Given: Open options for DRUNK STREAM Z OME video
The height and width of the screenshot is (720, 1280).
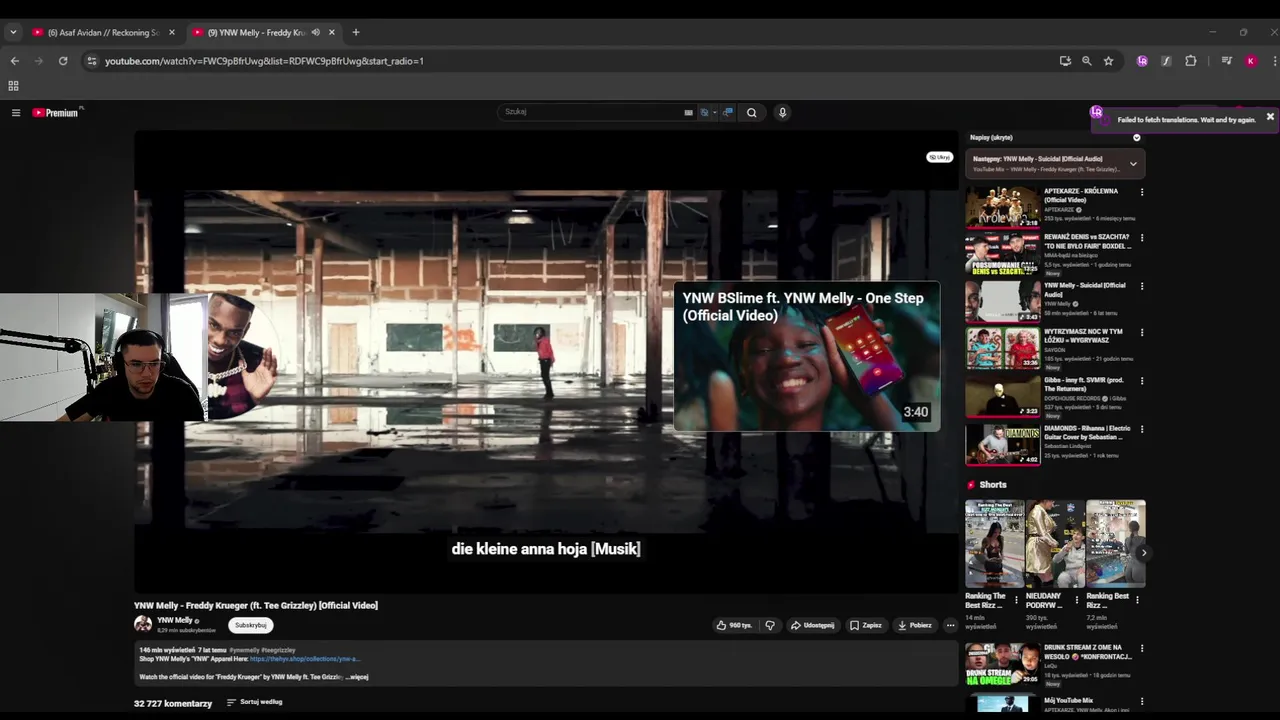Looking at the screenshot, I should pyautogui.click(x=1141, y=648).
